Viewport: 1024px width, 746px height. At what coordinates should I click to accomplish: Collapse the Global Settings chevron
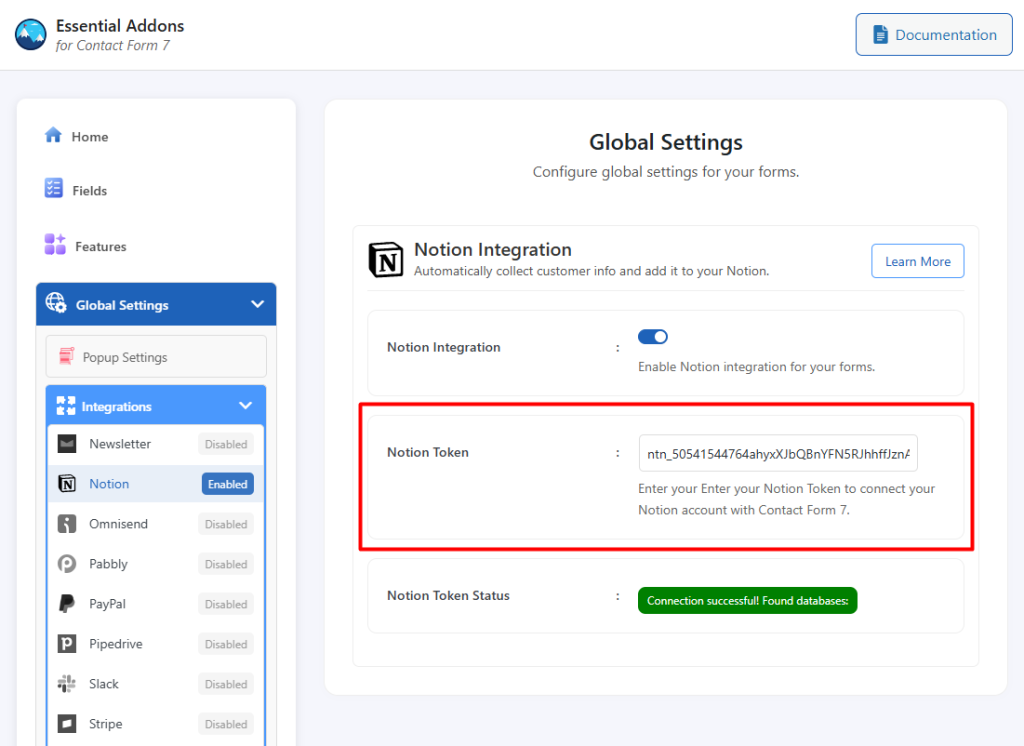[x=257, y=304]
